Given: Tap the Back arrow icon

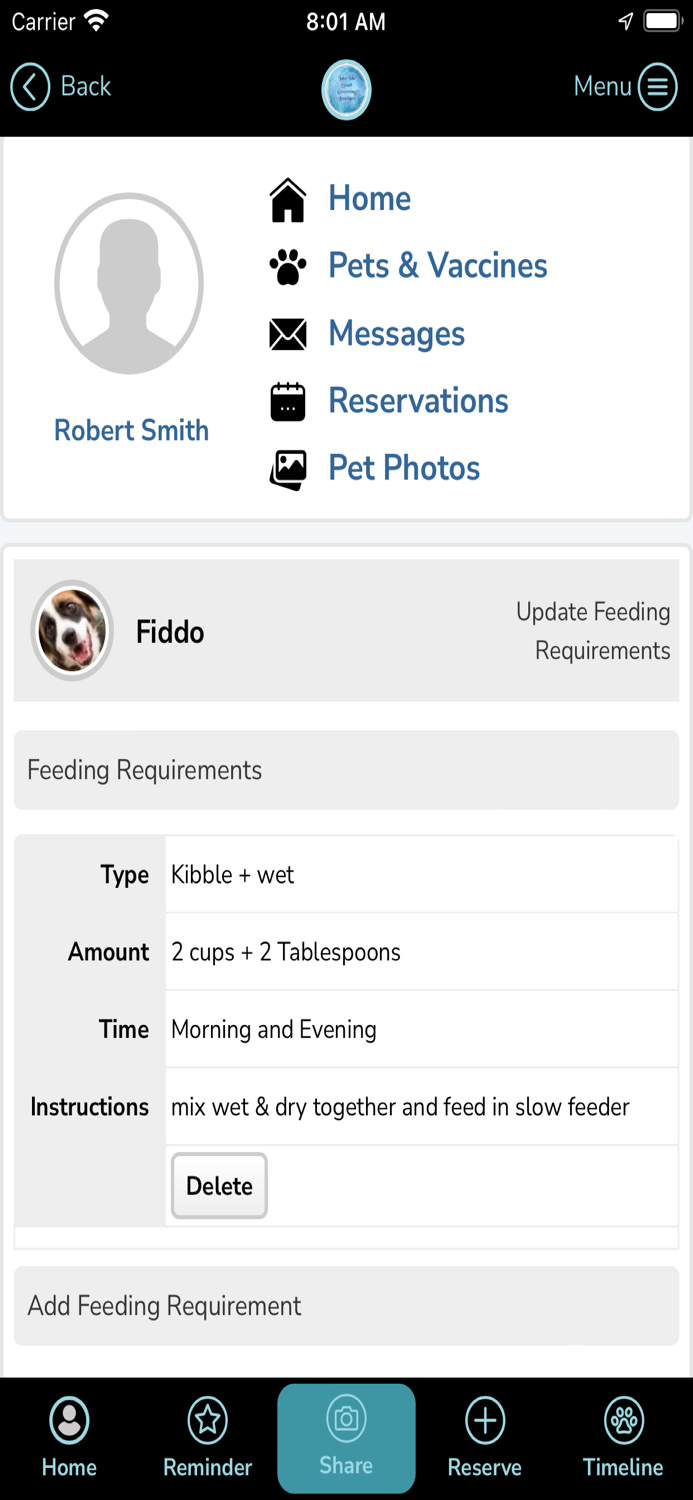Looking at the screenshot, I should click(x=30, y=87).
